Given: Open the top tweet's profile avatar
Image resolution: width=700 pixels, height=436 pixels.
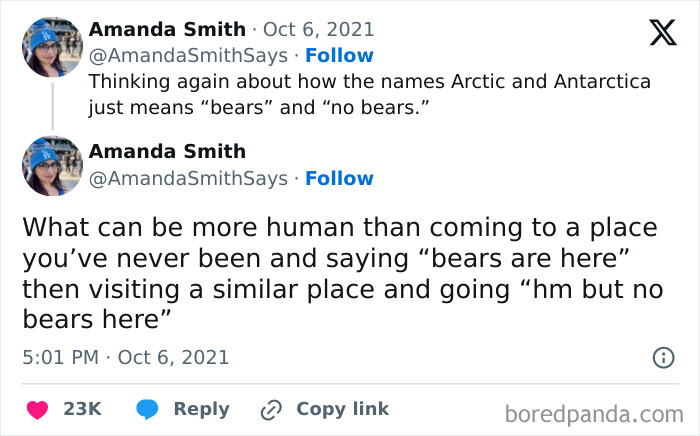Looking at the screenshot, I should click(x=52, y=46).
